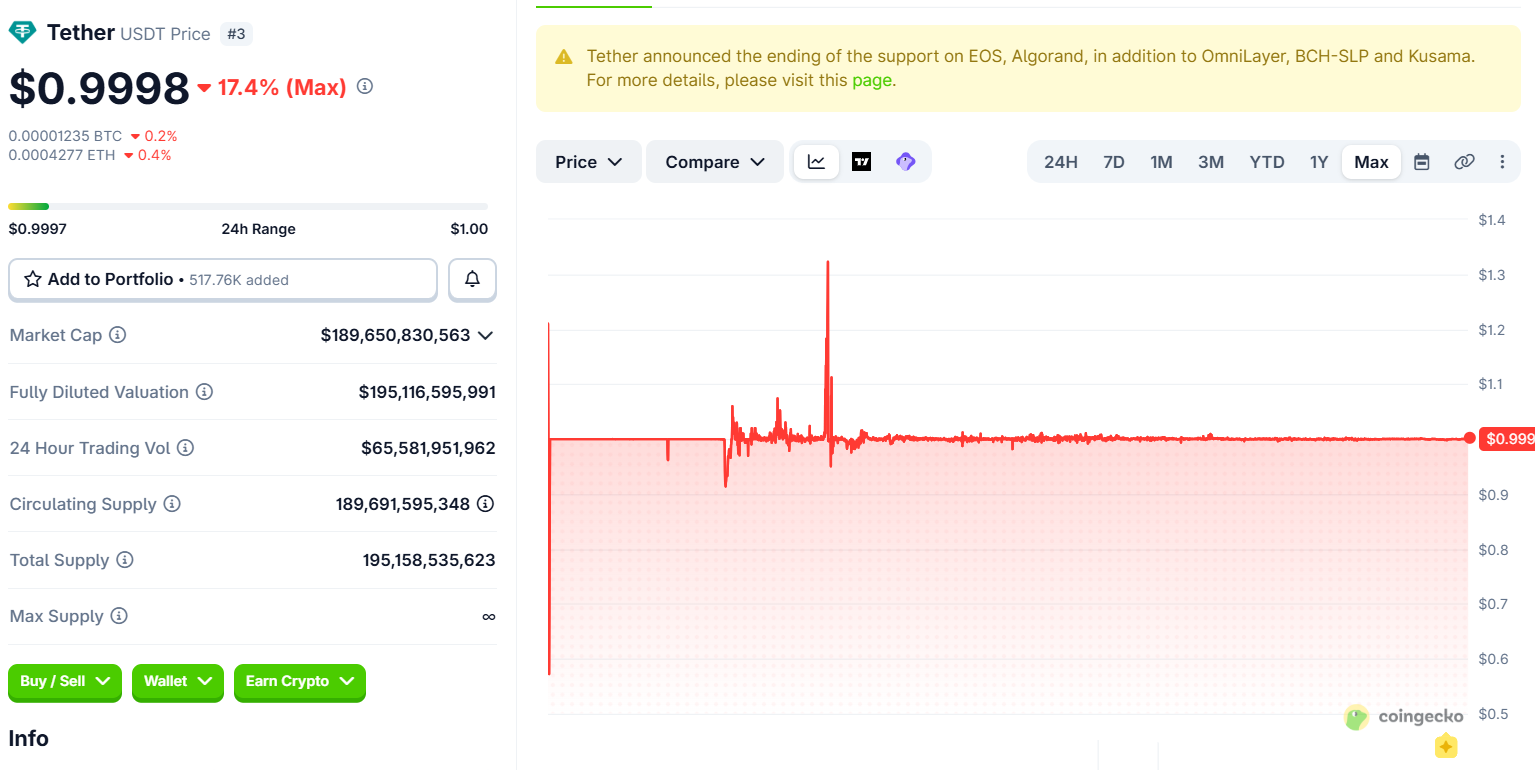Open Circulating Supply info icon
This screenshot has width=1535, height=770.
(172, 504)
